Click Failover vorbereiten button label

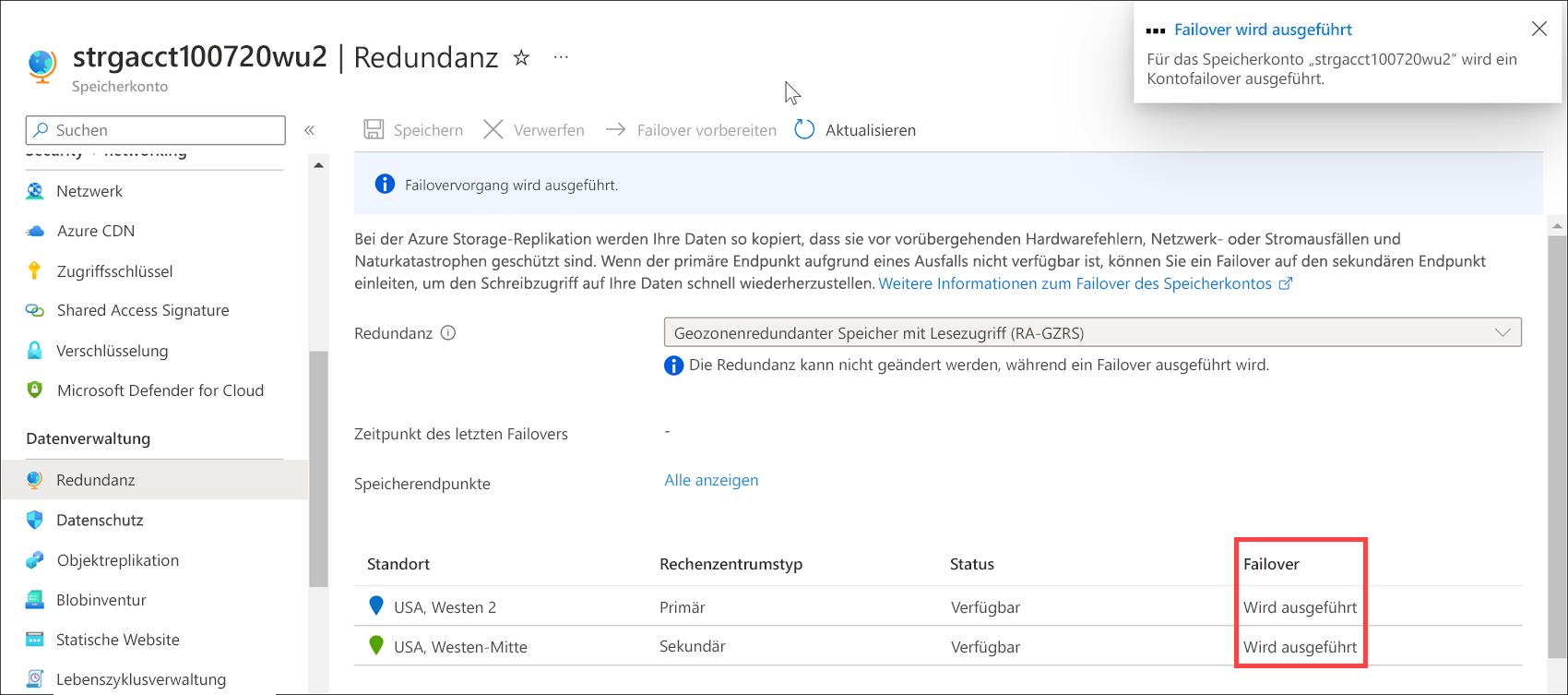707,130
